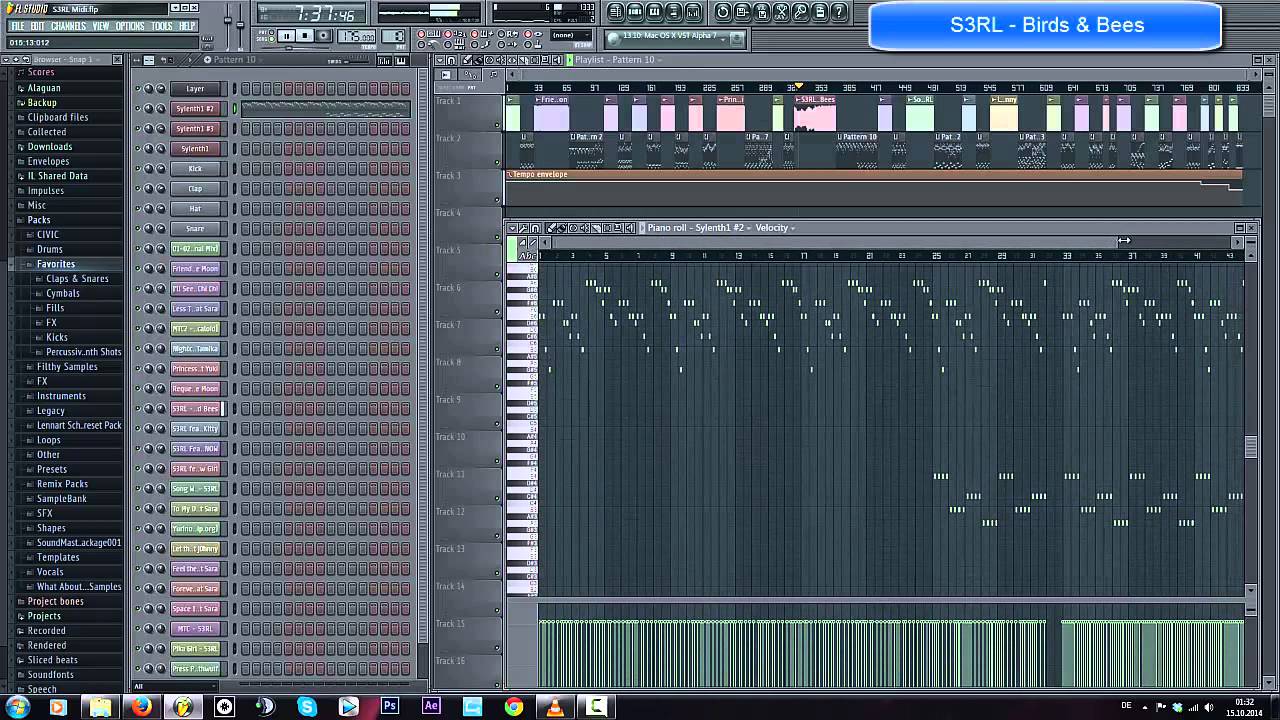Toggle Track 2 mute light in playlist
The width and height of the screenshot is (1280, 720).
click(497, 163)
